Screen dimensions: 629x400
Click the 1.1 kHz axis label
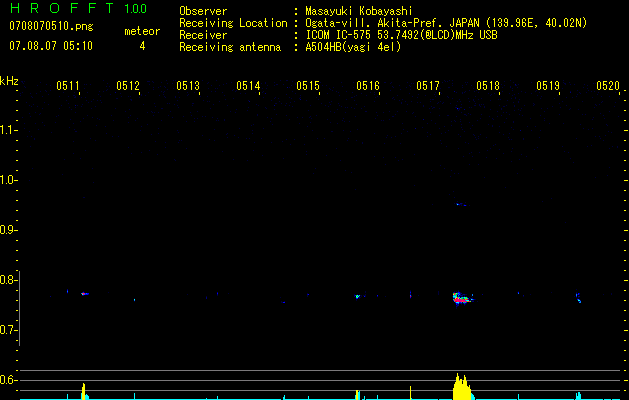(8, 130)
